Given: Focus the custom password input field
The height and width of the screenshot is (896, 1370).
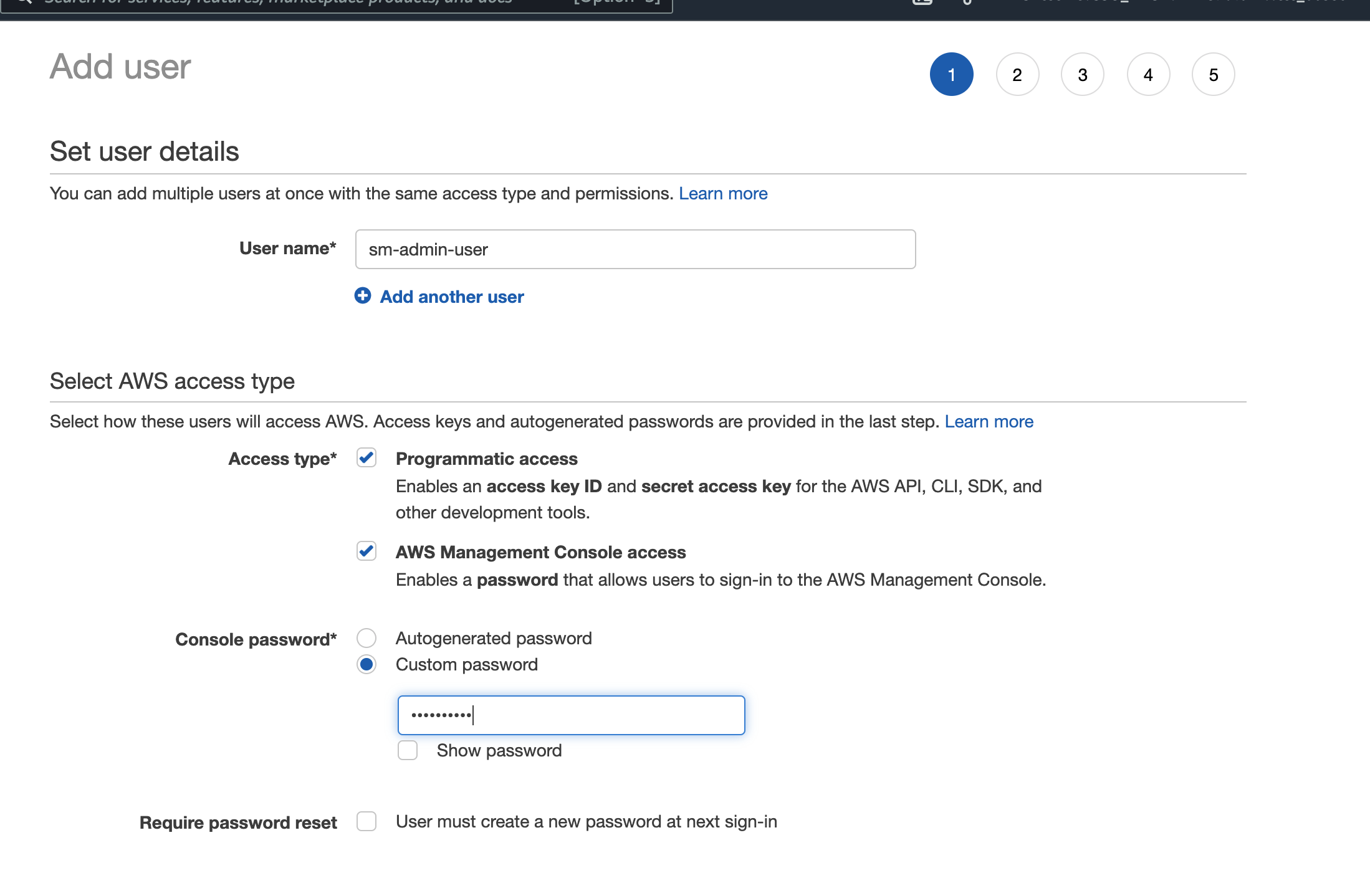Looking at the screenshot, I should point(571,715).
